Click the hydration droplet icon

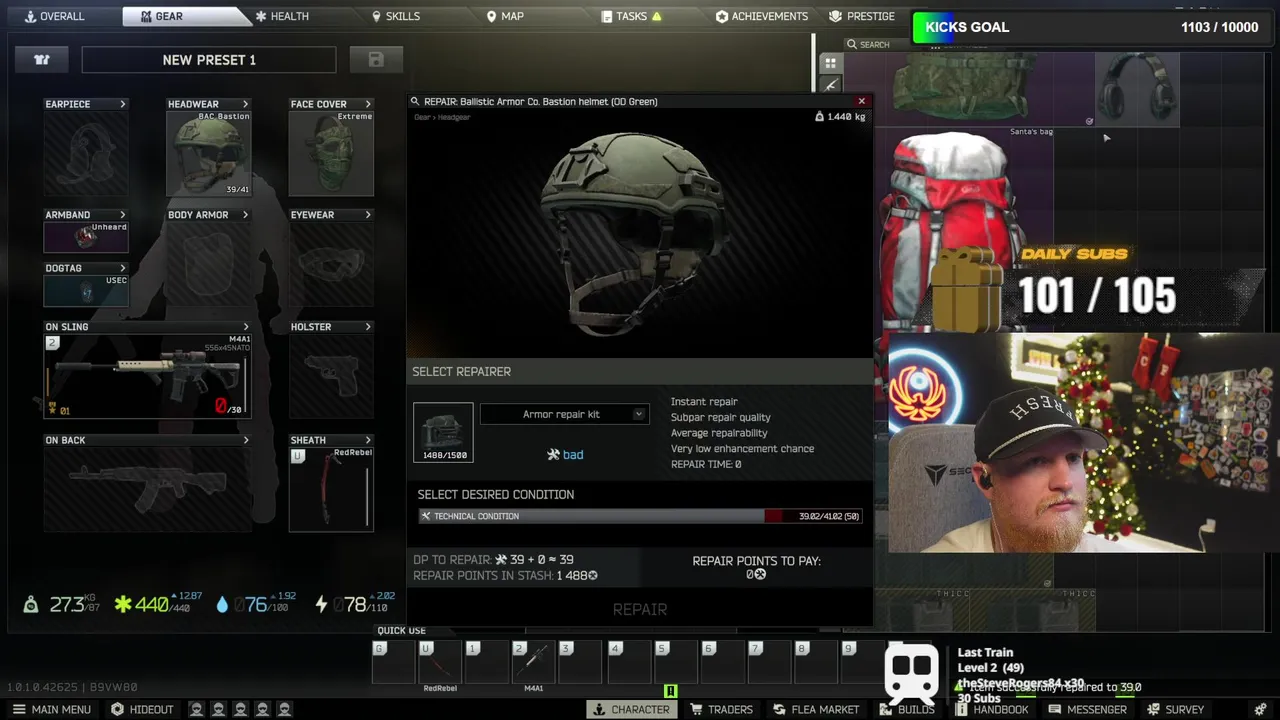point(222,604)
